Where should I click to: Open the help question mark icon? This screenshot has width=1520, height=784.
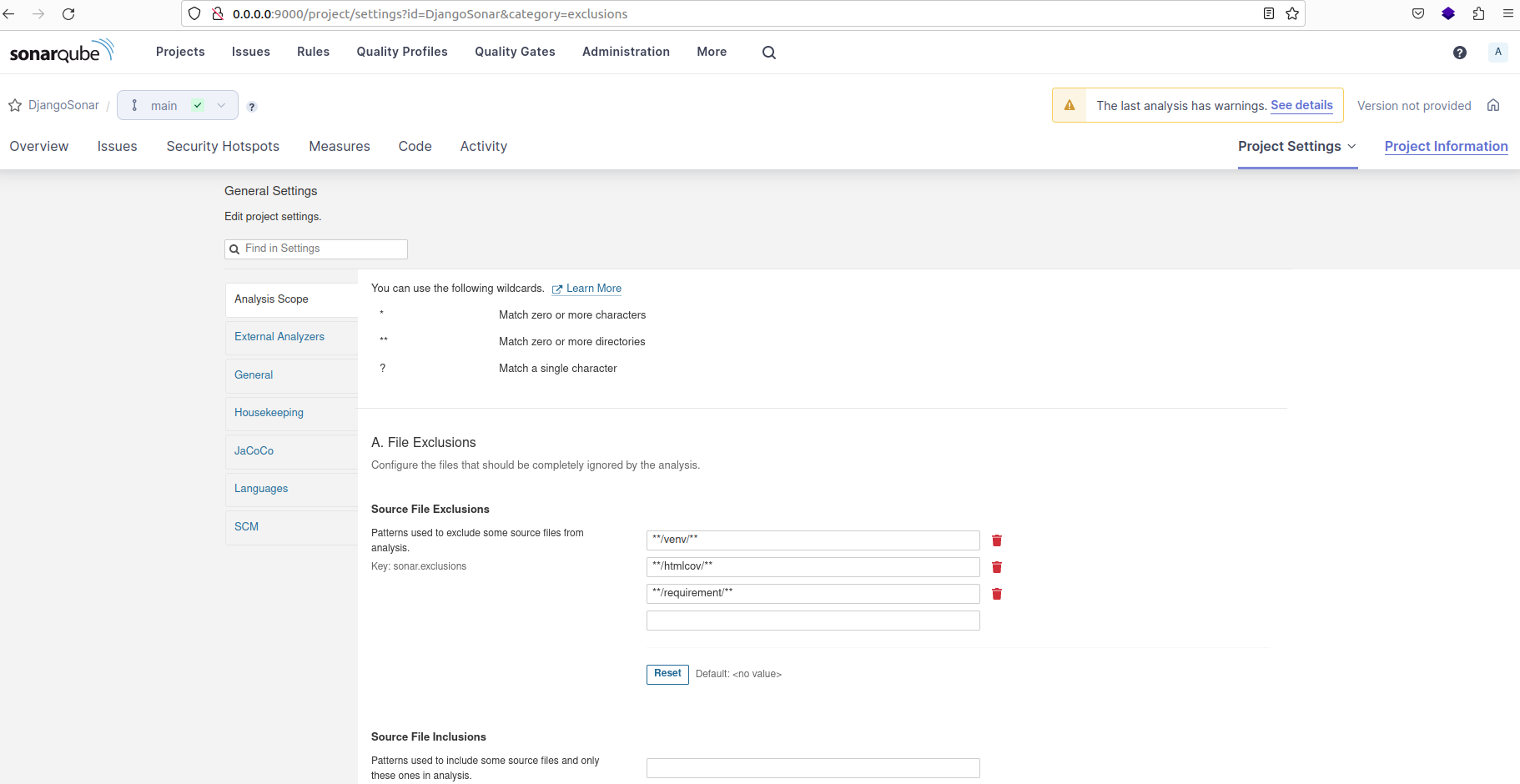[x=1460, y=53]
